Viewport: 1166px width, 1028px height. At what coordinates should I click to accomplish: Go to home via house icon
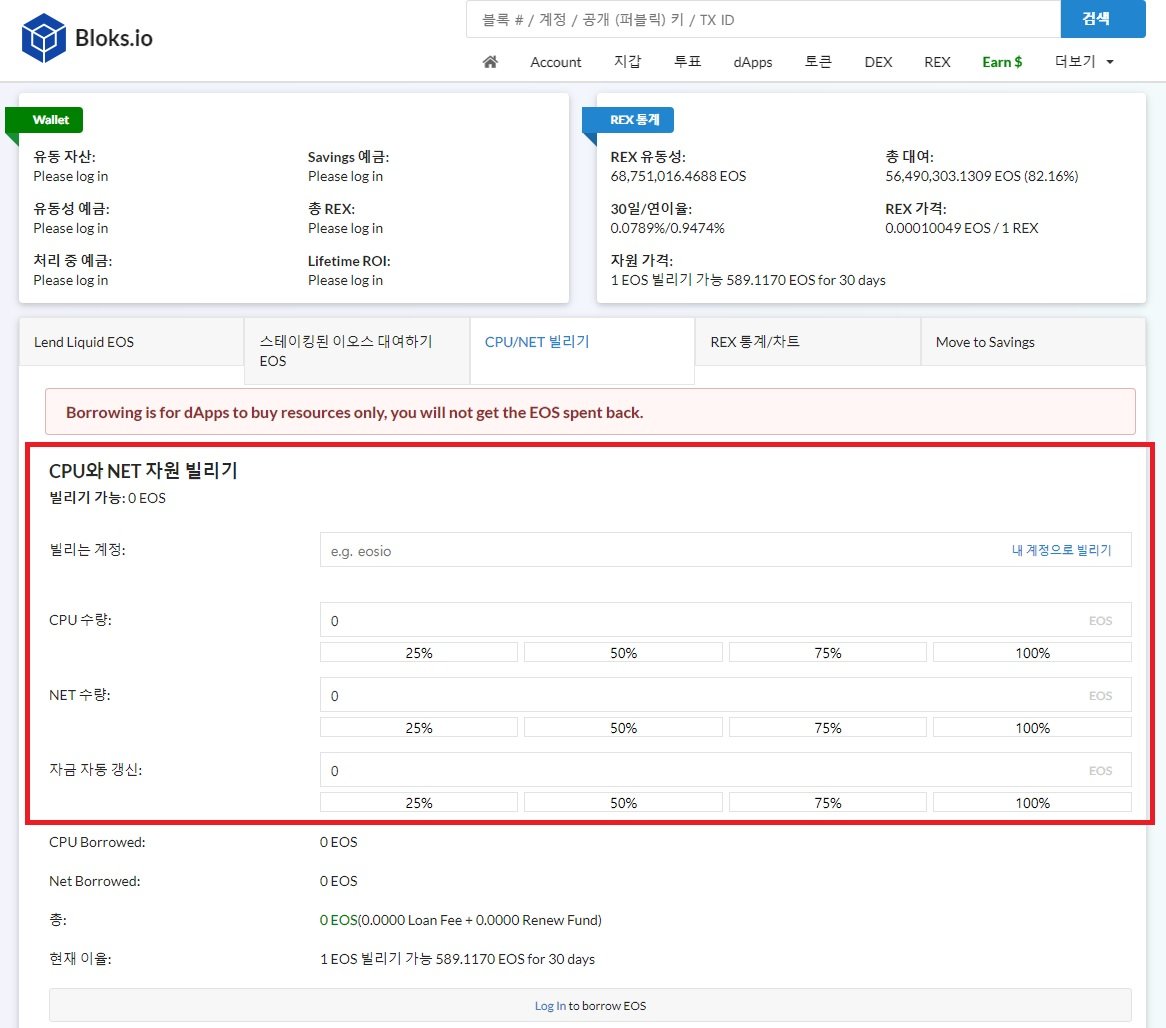[490, 62]
